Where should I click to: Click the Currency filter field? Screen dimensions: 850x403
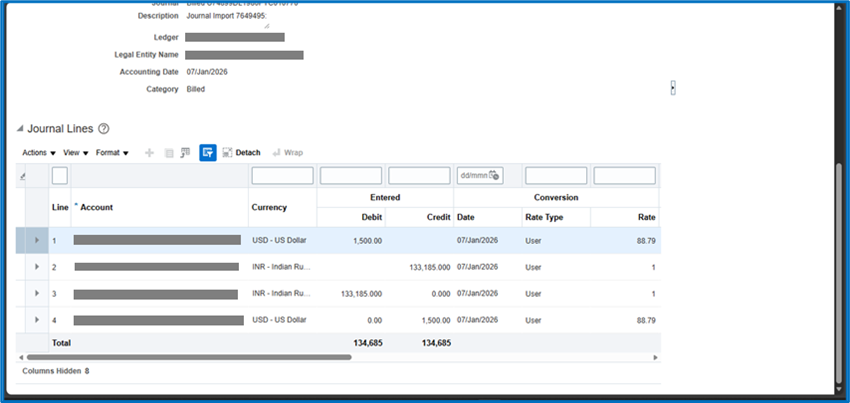point(282,176)
